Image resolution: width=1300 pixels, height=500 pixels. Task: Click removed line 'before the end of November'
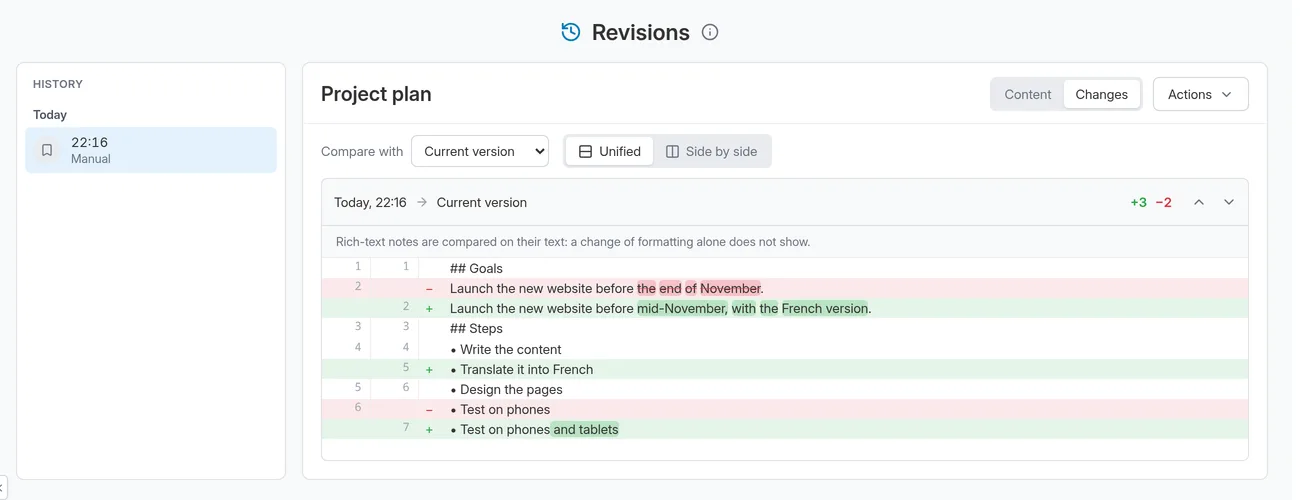pyautogui.click(x=785, y=288)
